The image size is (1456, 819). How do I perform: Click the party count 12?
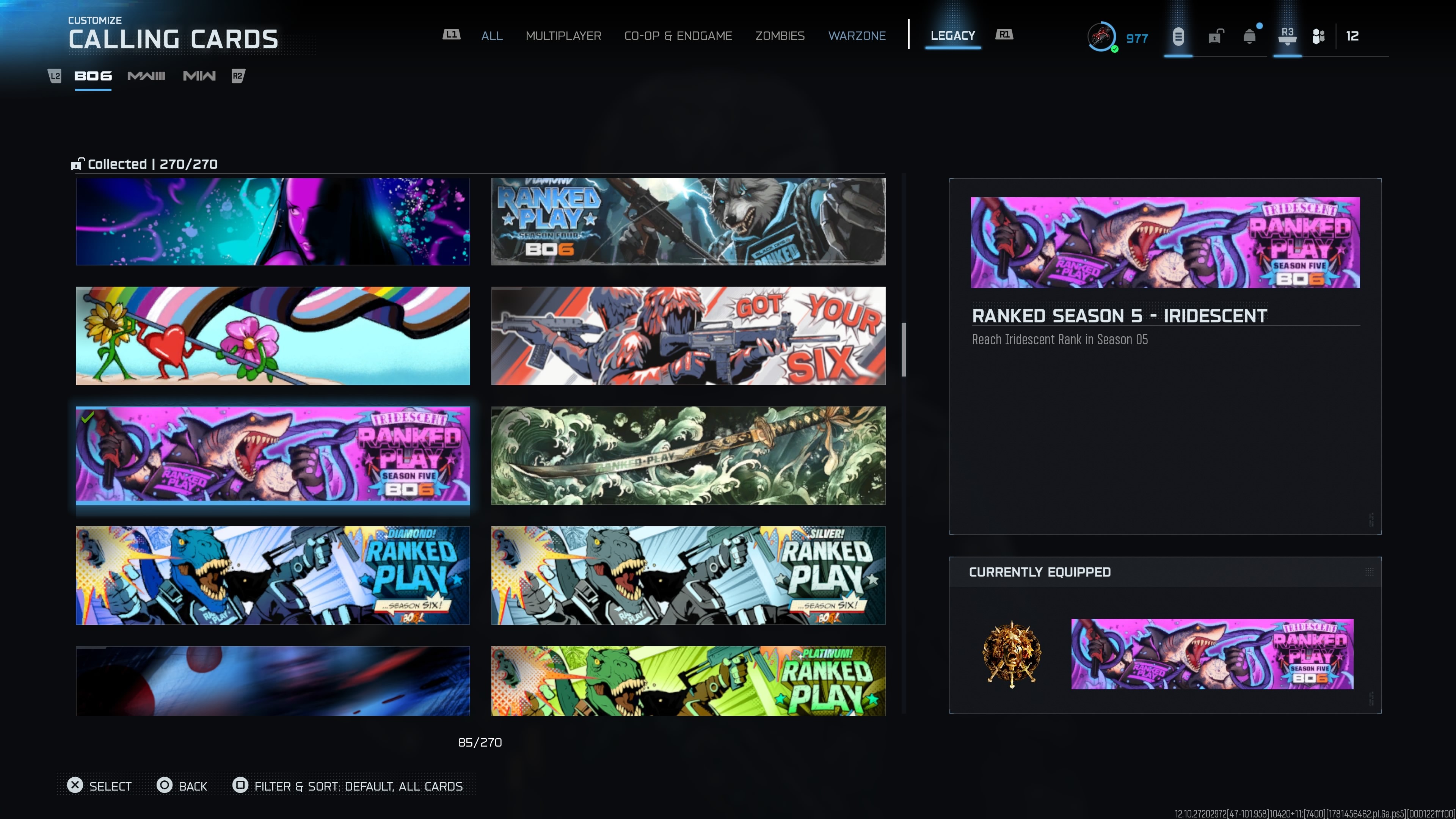tap(1352, 36)
